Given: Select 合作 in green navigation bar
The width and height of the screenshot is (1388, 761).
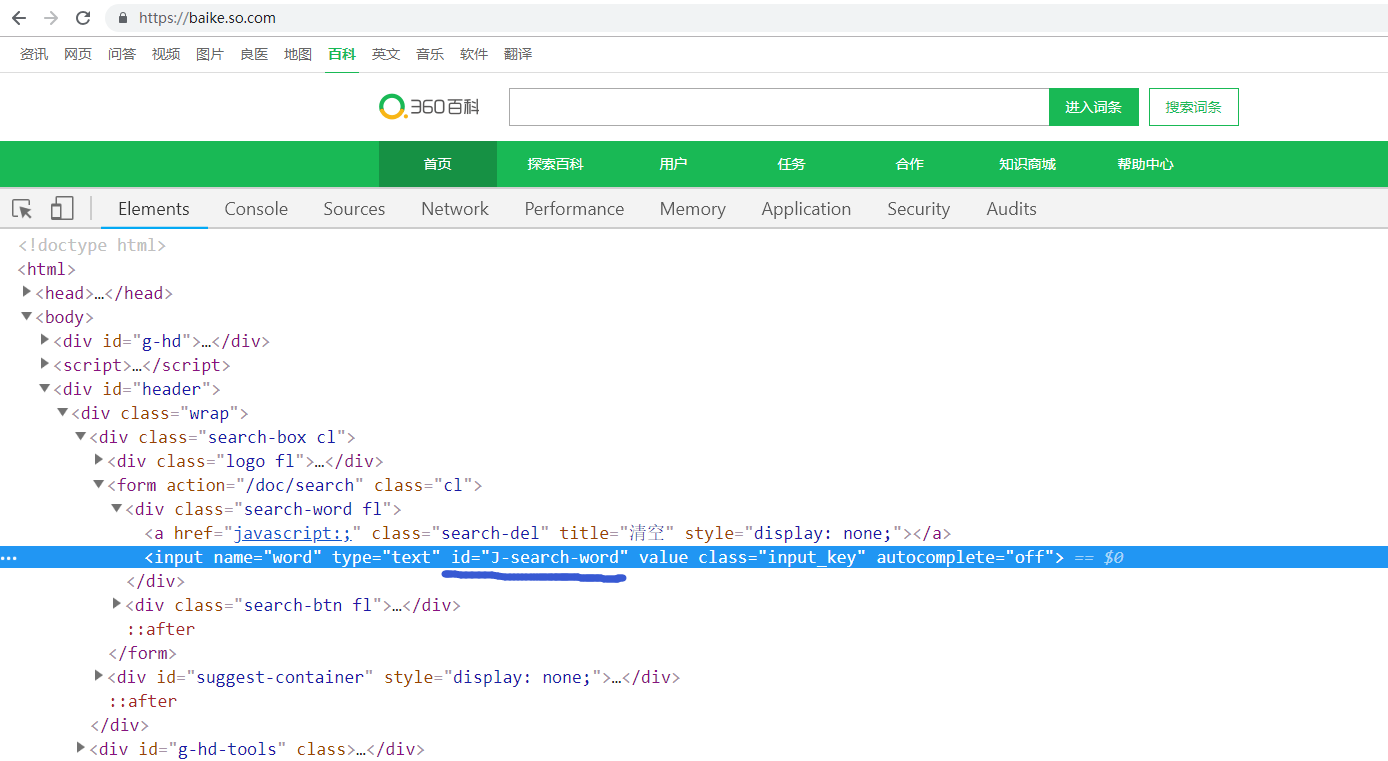Looking at the screenshot, I should 910,164.
